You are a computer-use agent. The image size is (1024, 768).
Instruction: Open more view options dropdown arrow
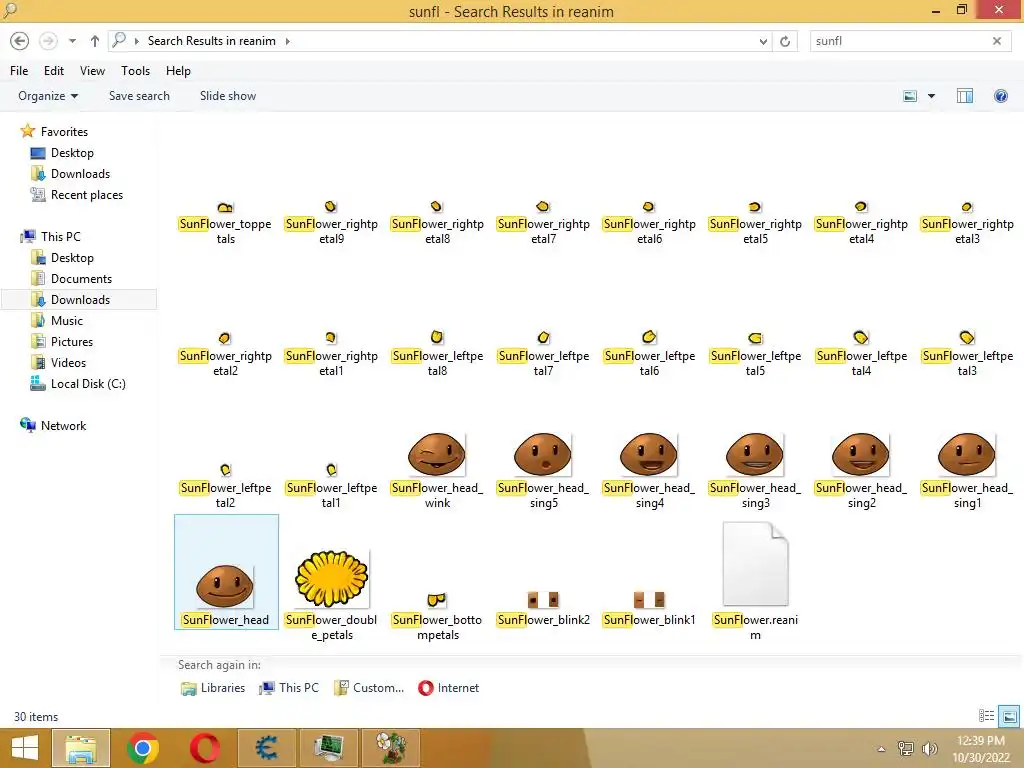[931, 96]
